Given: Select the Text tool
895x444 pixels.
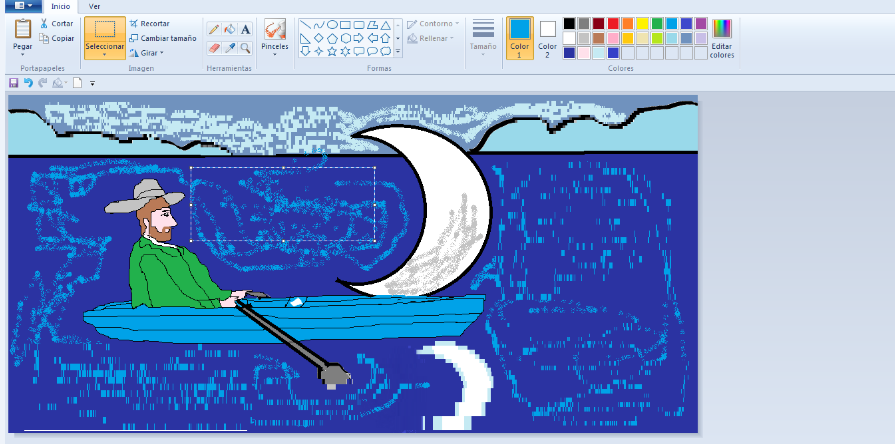Looking at the screenshot, I should click(x=245, y=29).
